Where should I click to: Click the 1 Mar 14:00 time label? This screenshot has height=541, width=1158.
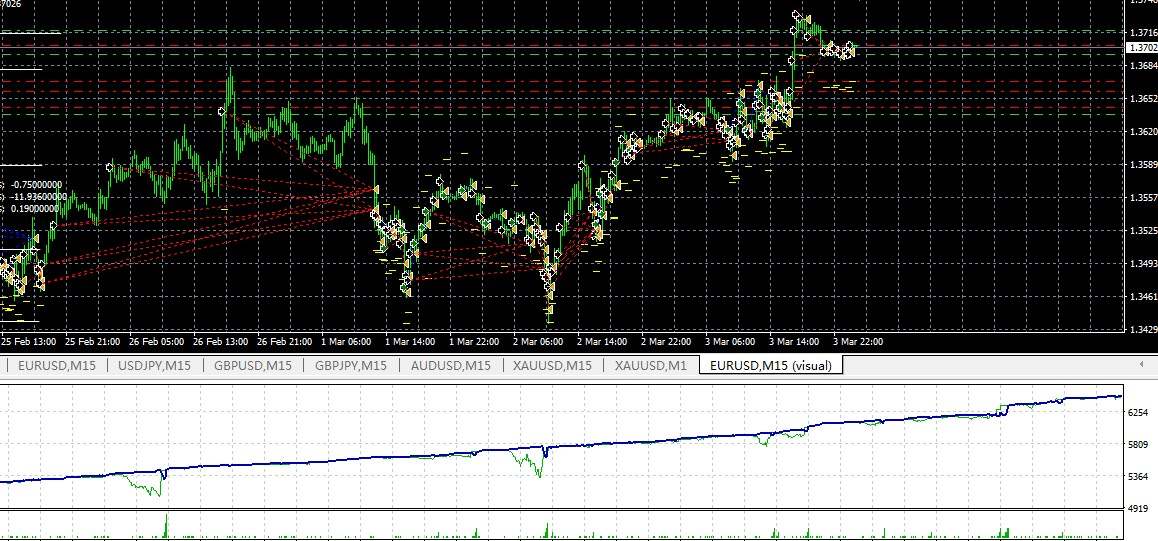(x=410, y=342)
